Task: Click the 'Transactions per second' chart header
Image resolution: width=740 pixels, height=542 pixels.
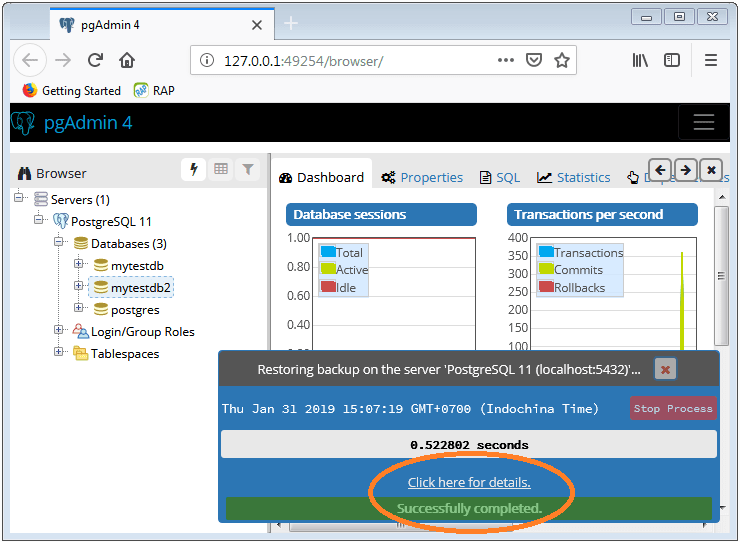Action: click(x=602, y=215)
